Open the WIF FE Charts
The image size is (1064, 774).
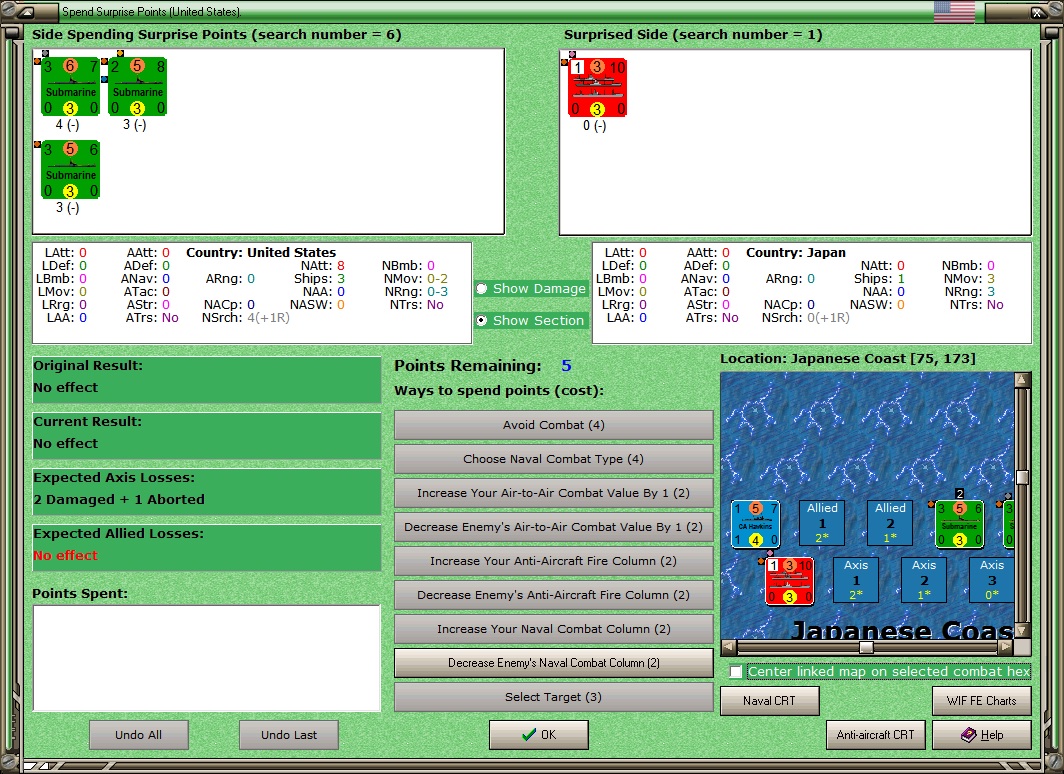(982, 701)
